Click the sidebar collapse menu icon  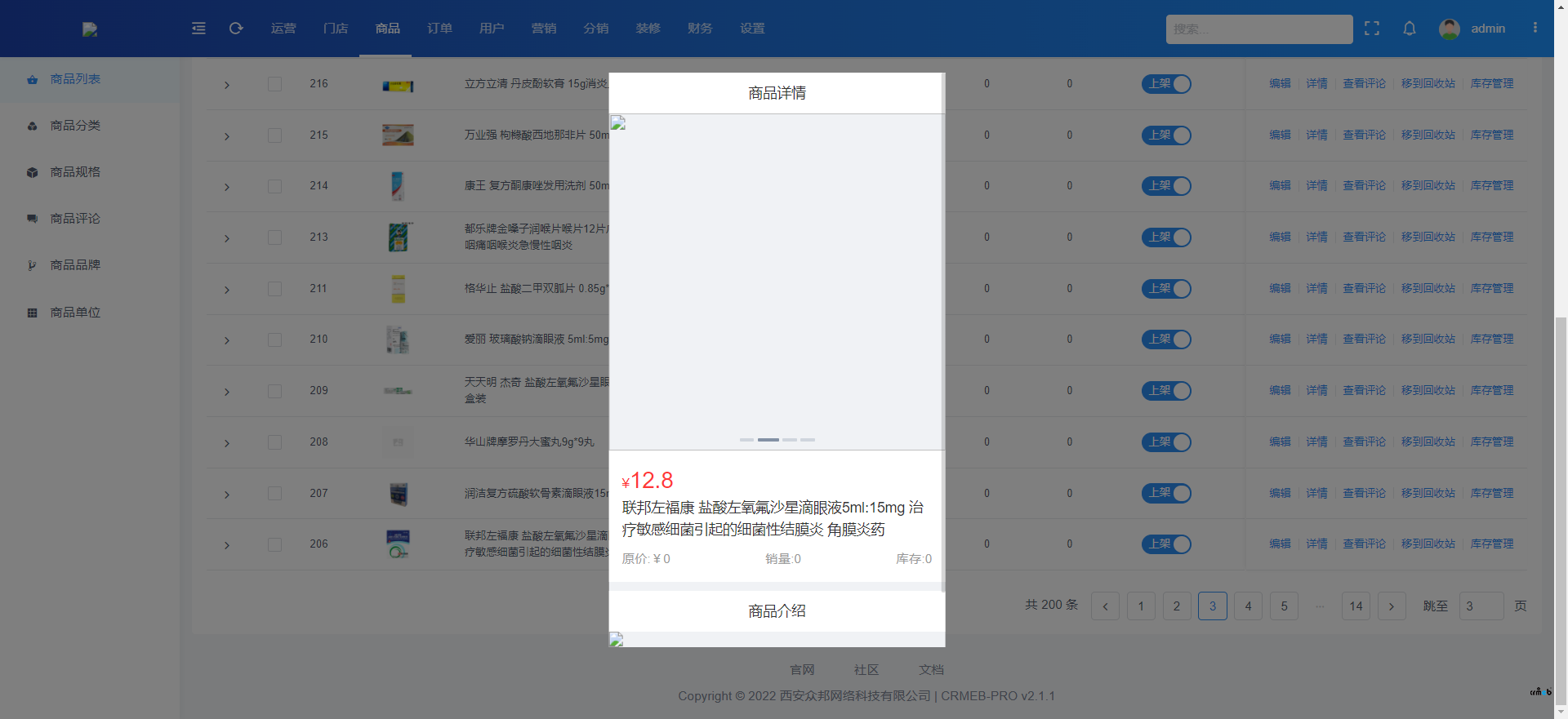pyautogui.click(x=198, y=29)
